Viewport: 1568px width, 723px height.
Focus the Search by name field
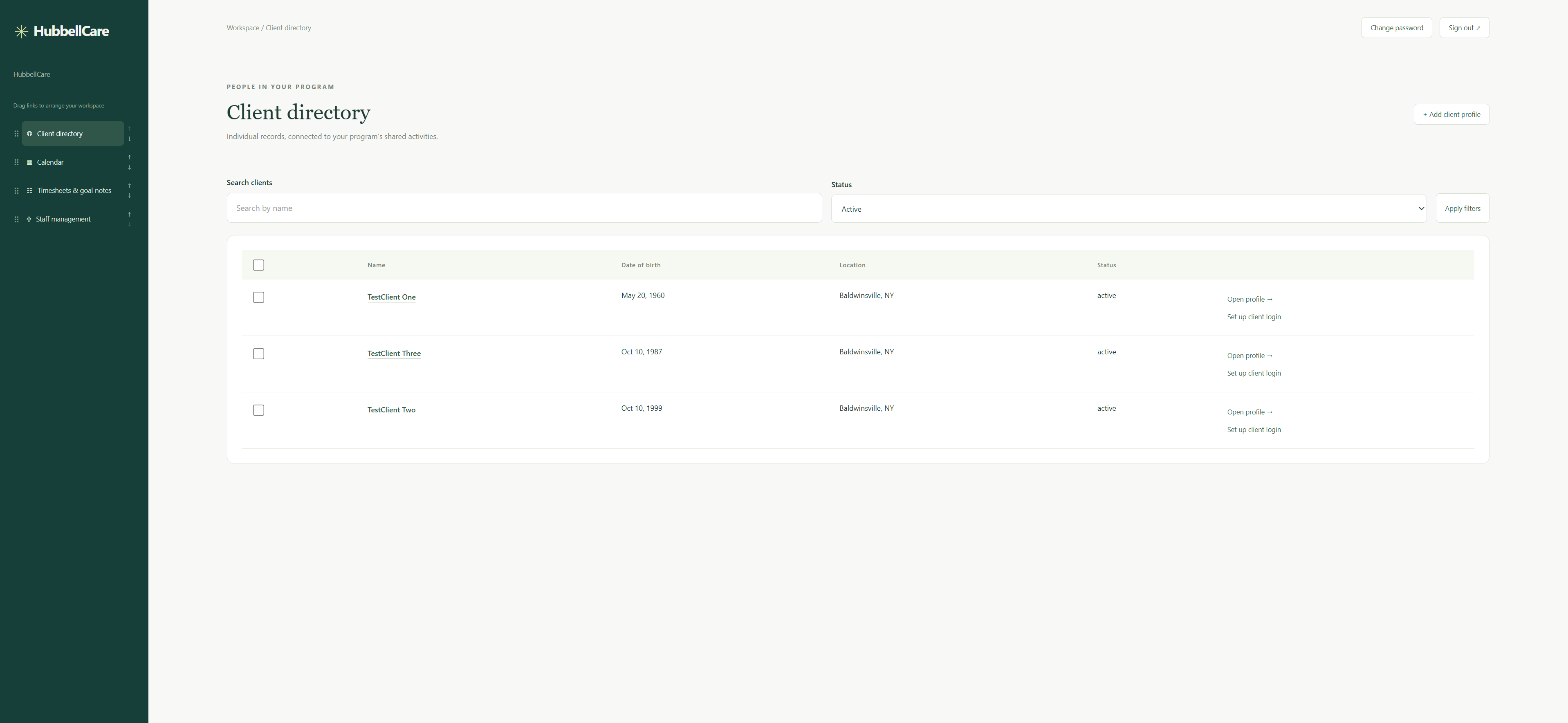click(x=524, y=208)
